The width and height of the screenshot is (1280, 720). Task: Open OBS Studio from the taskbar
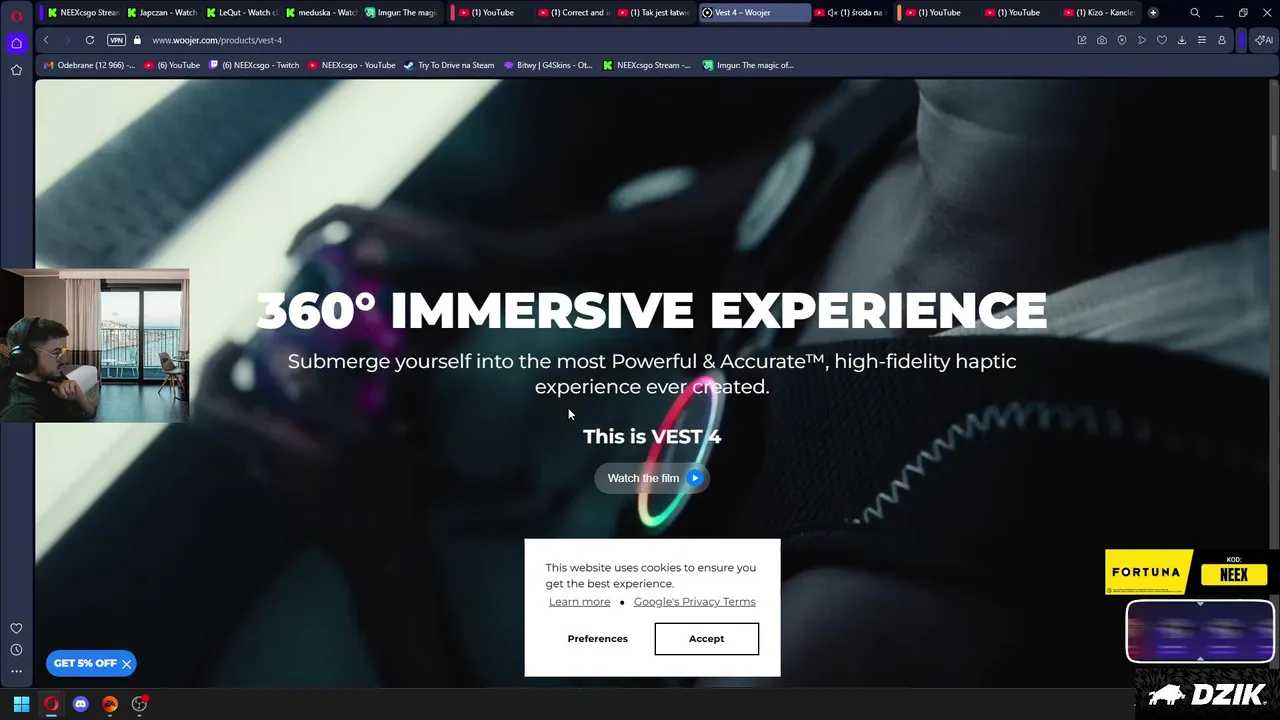[x=140, y=704]
